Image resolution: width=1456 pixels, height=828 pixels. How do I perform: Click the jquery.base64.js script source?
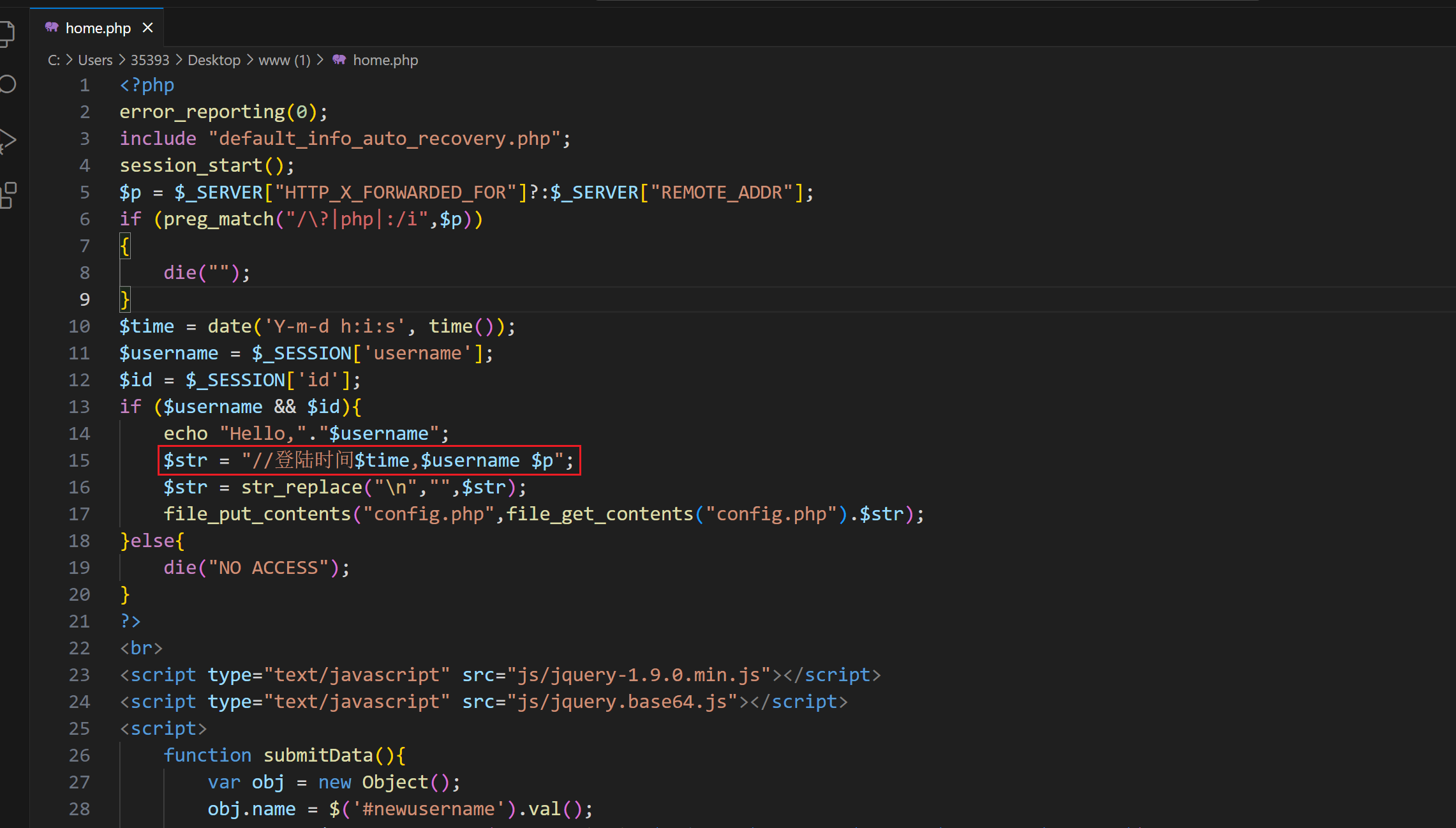click(622, 702)
